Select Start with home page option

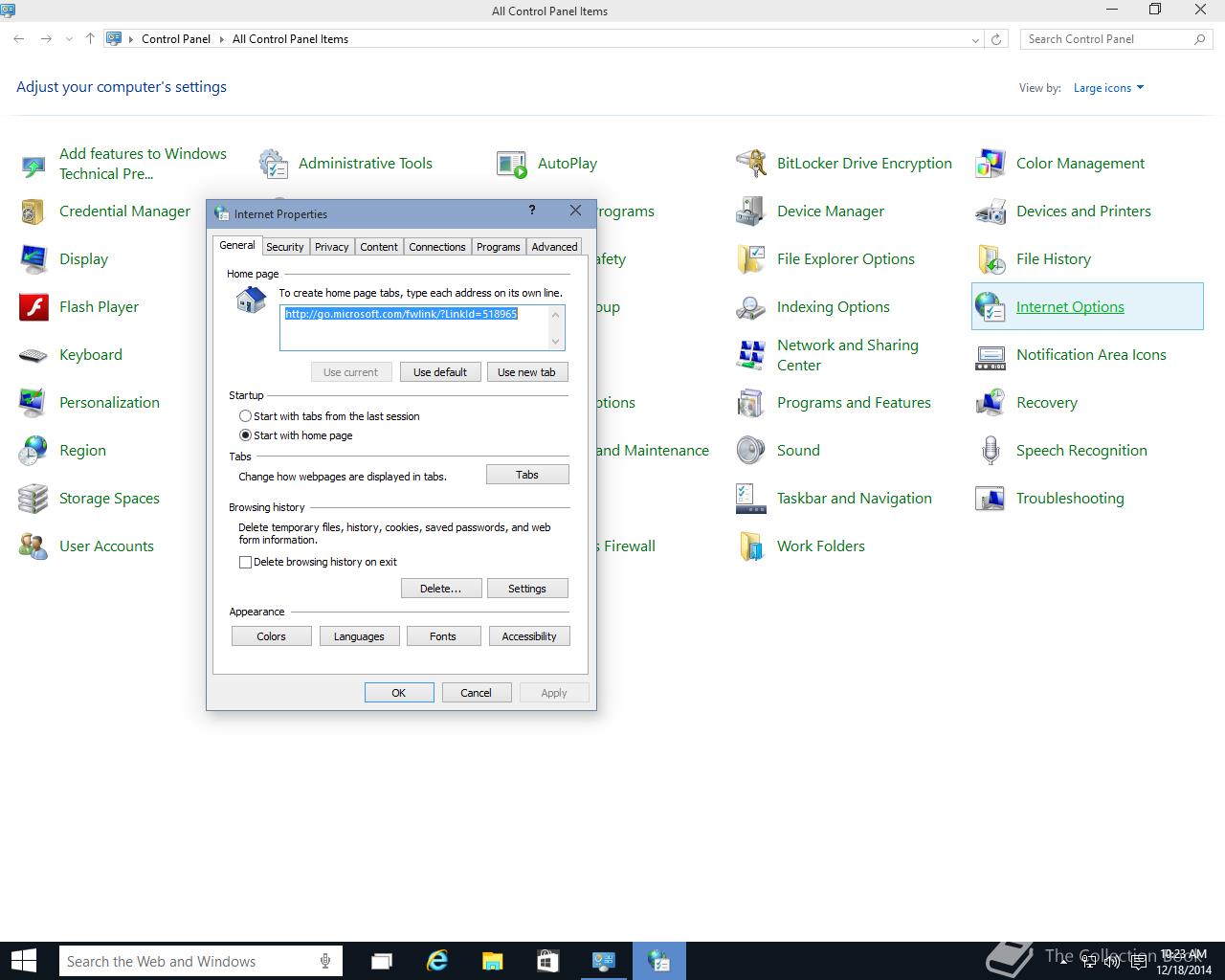point(245,435)
